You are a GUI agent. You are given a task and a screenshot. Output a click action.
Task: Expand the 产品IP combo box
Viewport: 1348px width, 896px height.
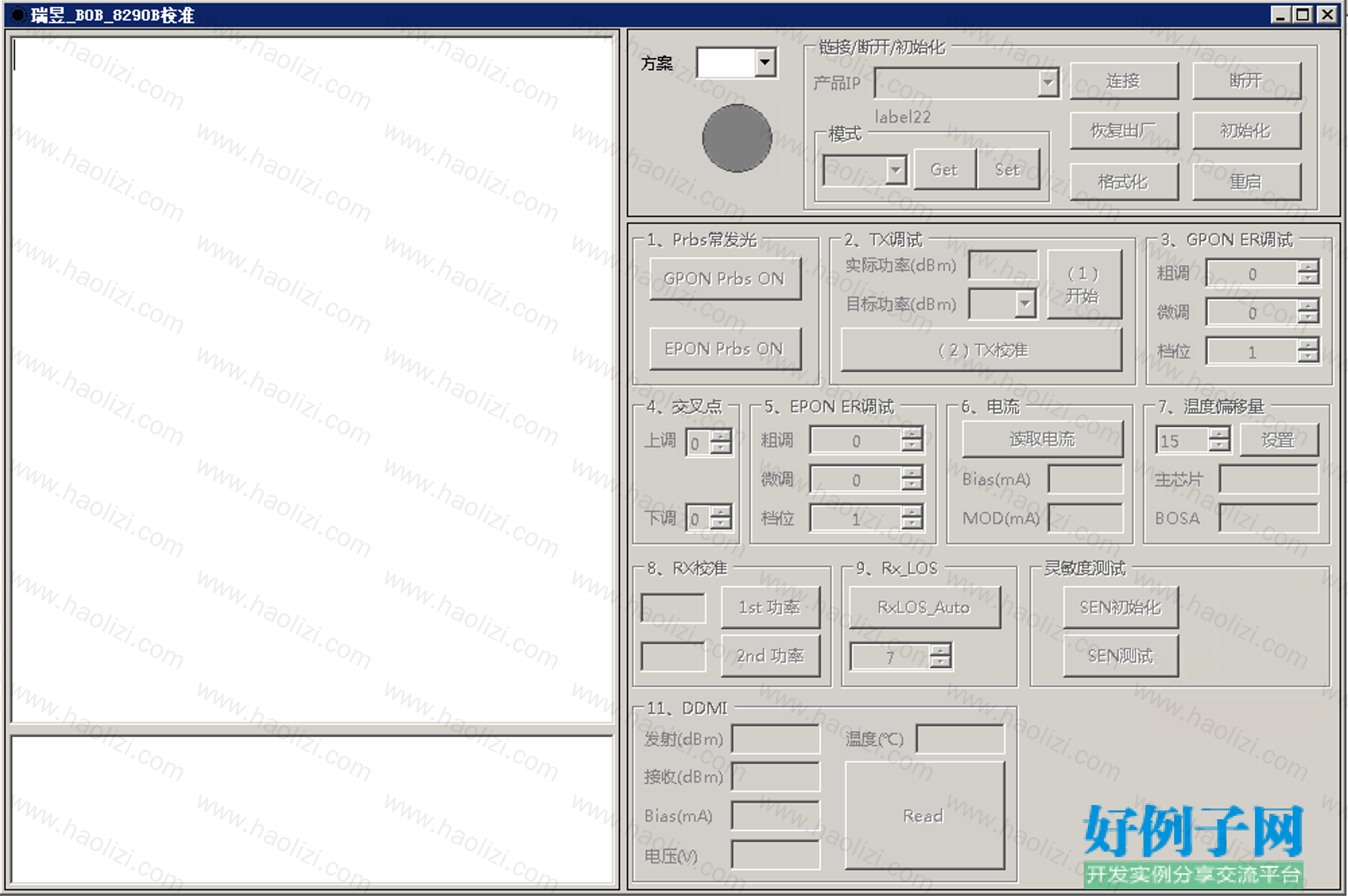tap(1047, 83)
